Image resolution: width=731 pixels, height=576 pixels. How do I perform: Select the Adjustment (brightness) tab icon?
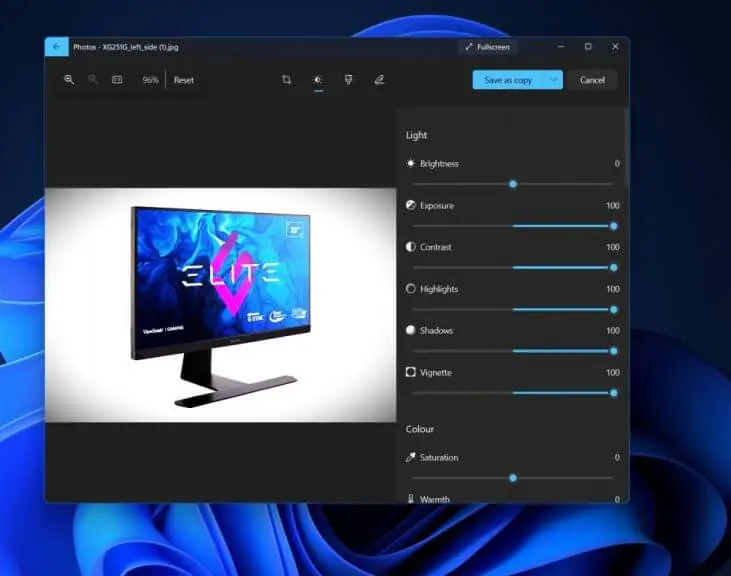coord(318,80)
